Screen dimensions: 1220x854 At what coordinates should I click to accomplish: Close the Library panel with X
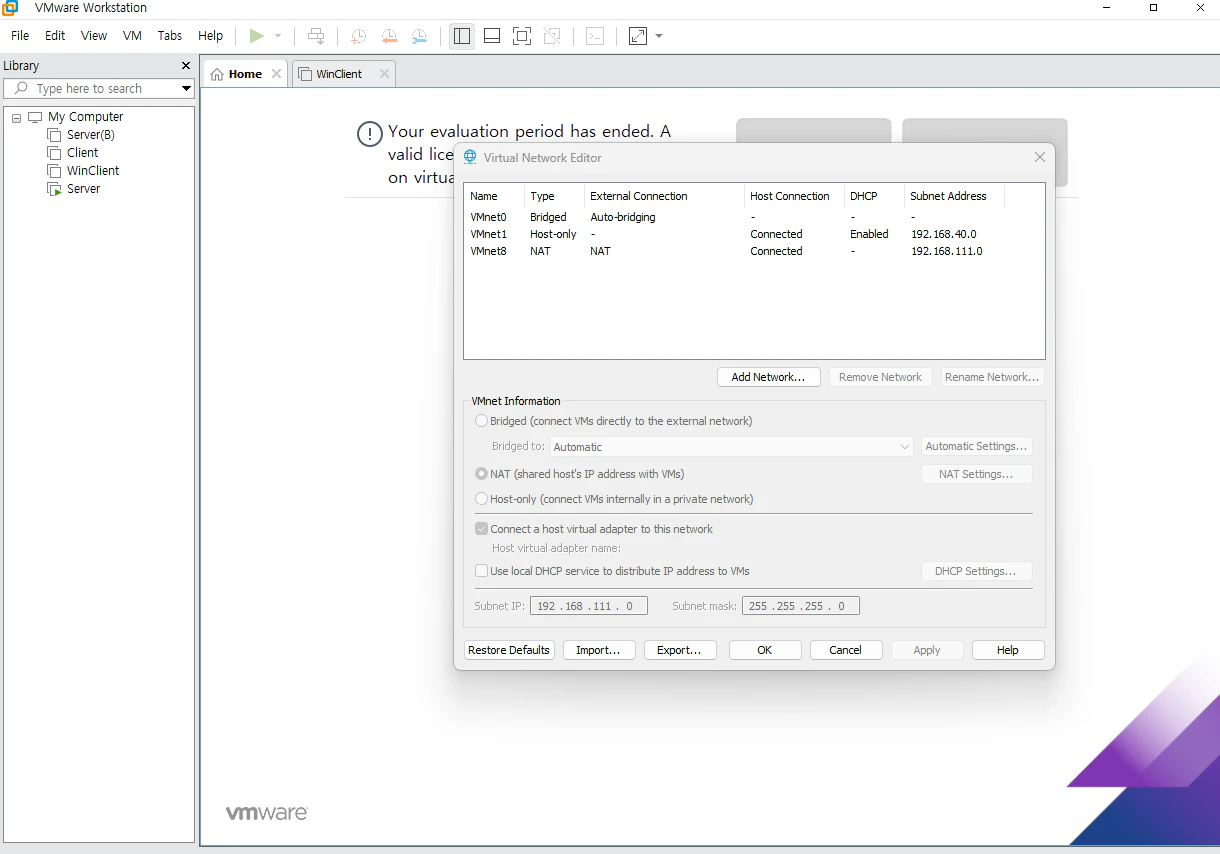[185, 66]
